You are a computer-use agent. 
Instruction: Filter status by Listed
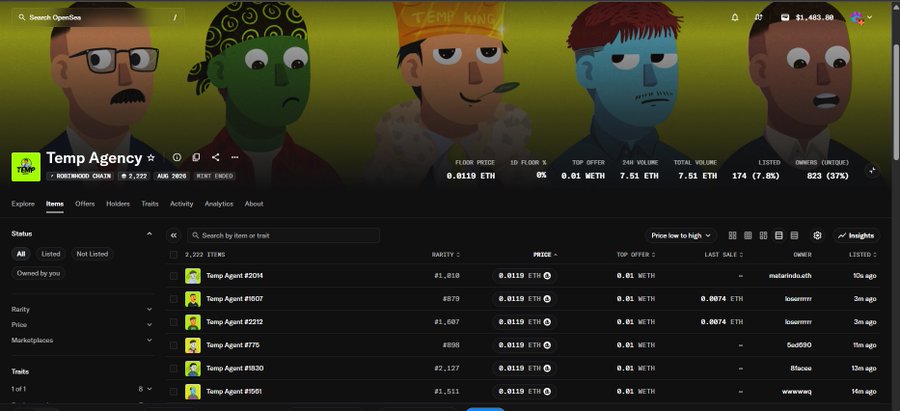click(51, 254)
